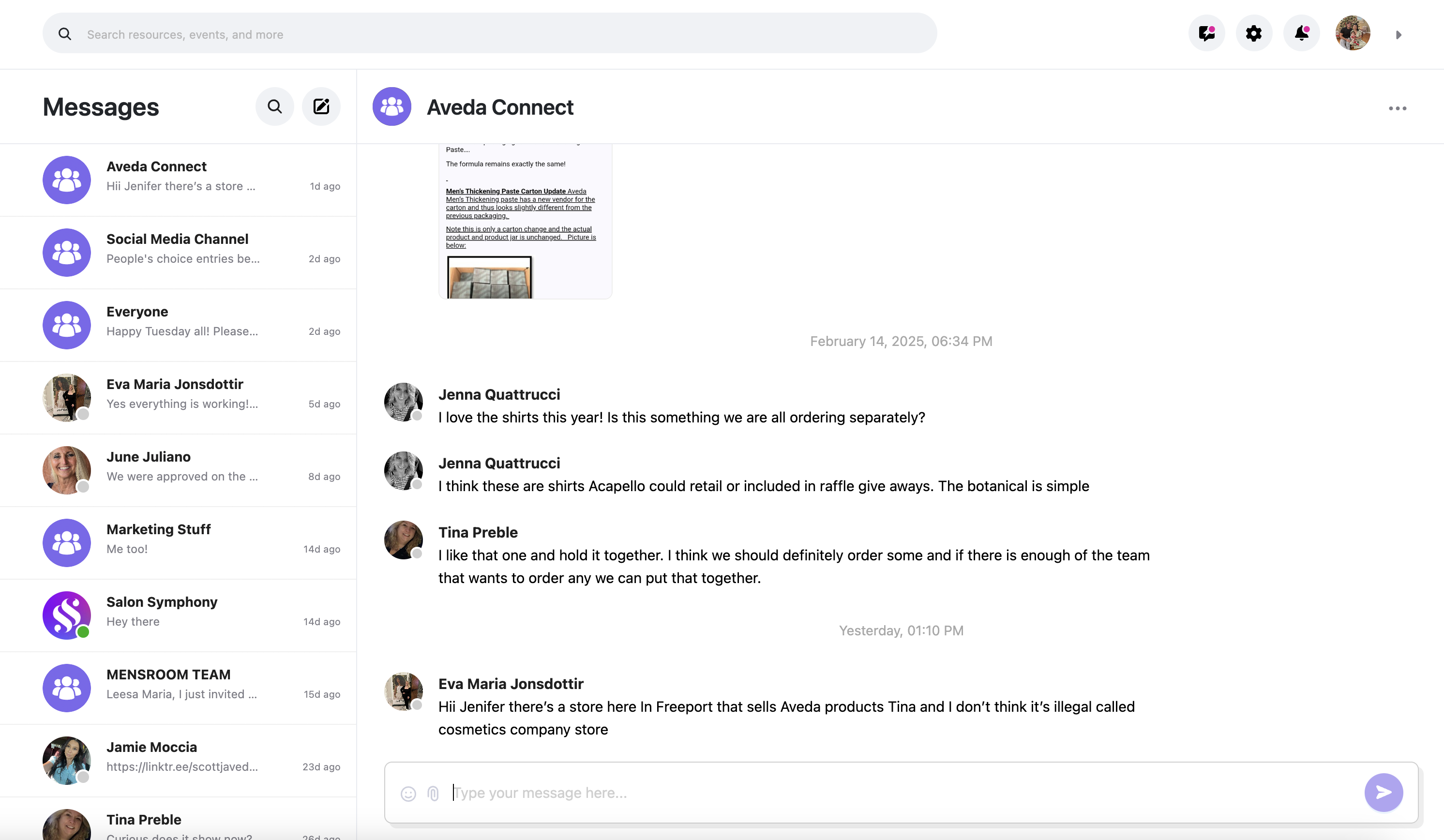Viewport: 1444px width, 840px height.
Task: Click sender name Tina Preble in chat
Action: click(x=478, y=532)
